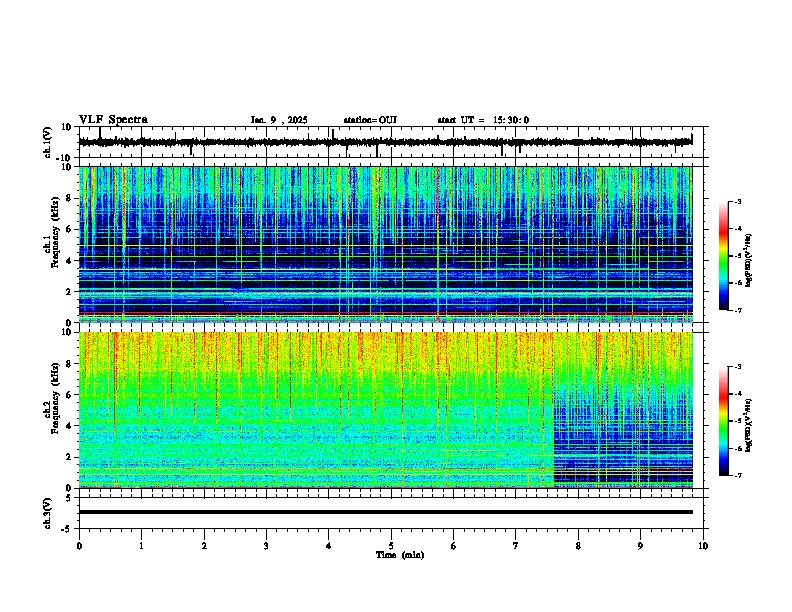Click the "ch.1(V)" waveform axis label
Screen dimensions: 792x612
click(48, 142)
